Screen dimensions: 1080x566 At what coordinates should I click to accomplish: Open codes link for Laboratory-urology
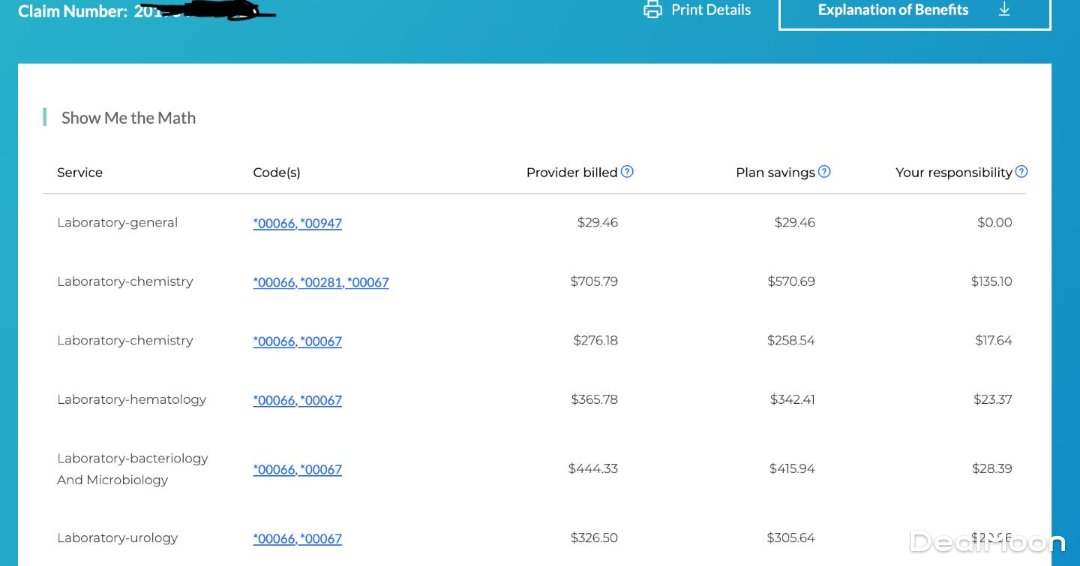point(297,539)
